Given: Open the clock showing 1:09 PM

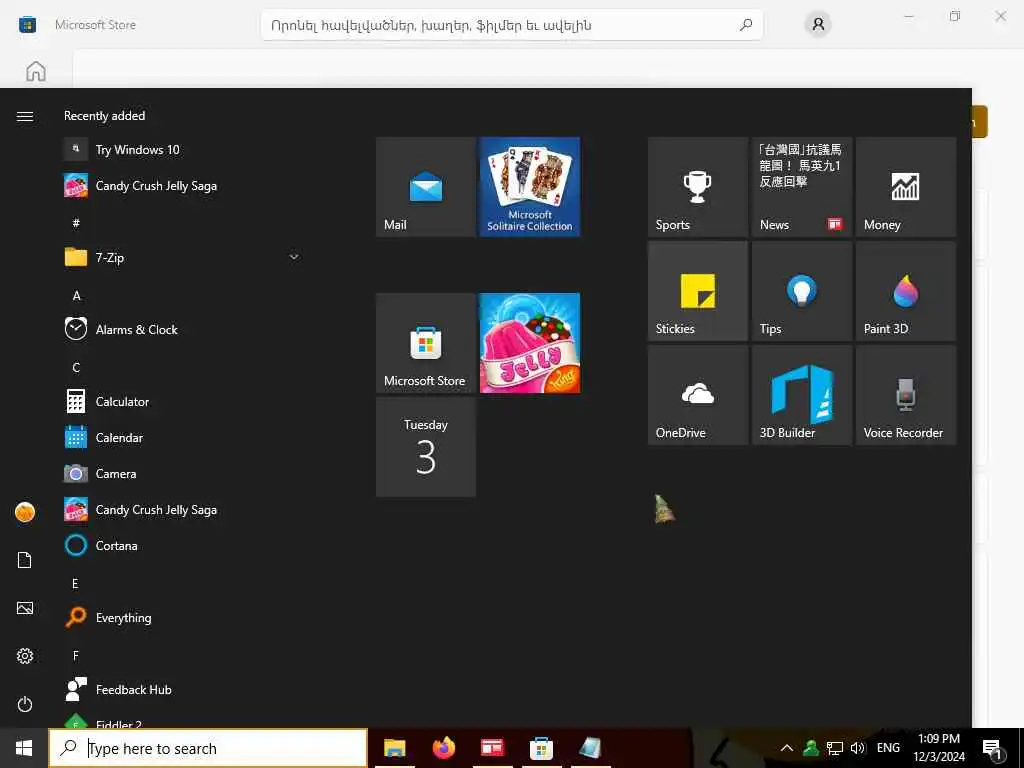Looking at the screenshot, I should (x=939, y=748).
